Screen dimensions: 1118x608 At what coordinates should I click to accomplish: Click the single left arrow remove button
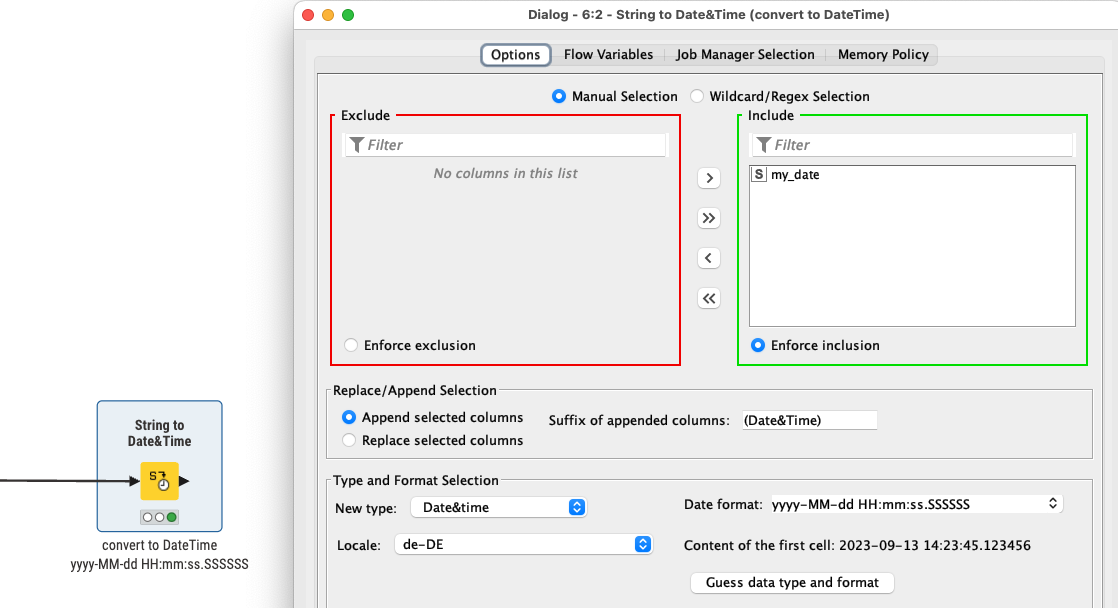(709, 258)
